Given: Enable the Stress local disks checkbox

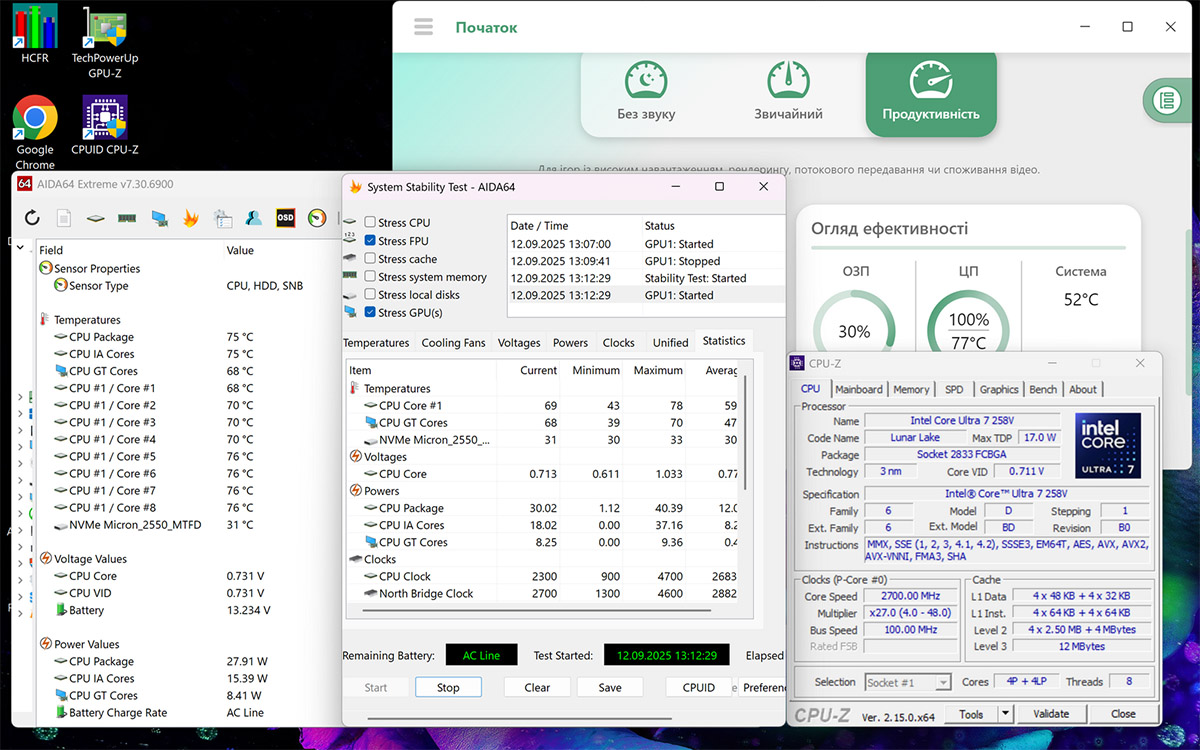Looking at the screenshot, I should 370,294.
